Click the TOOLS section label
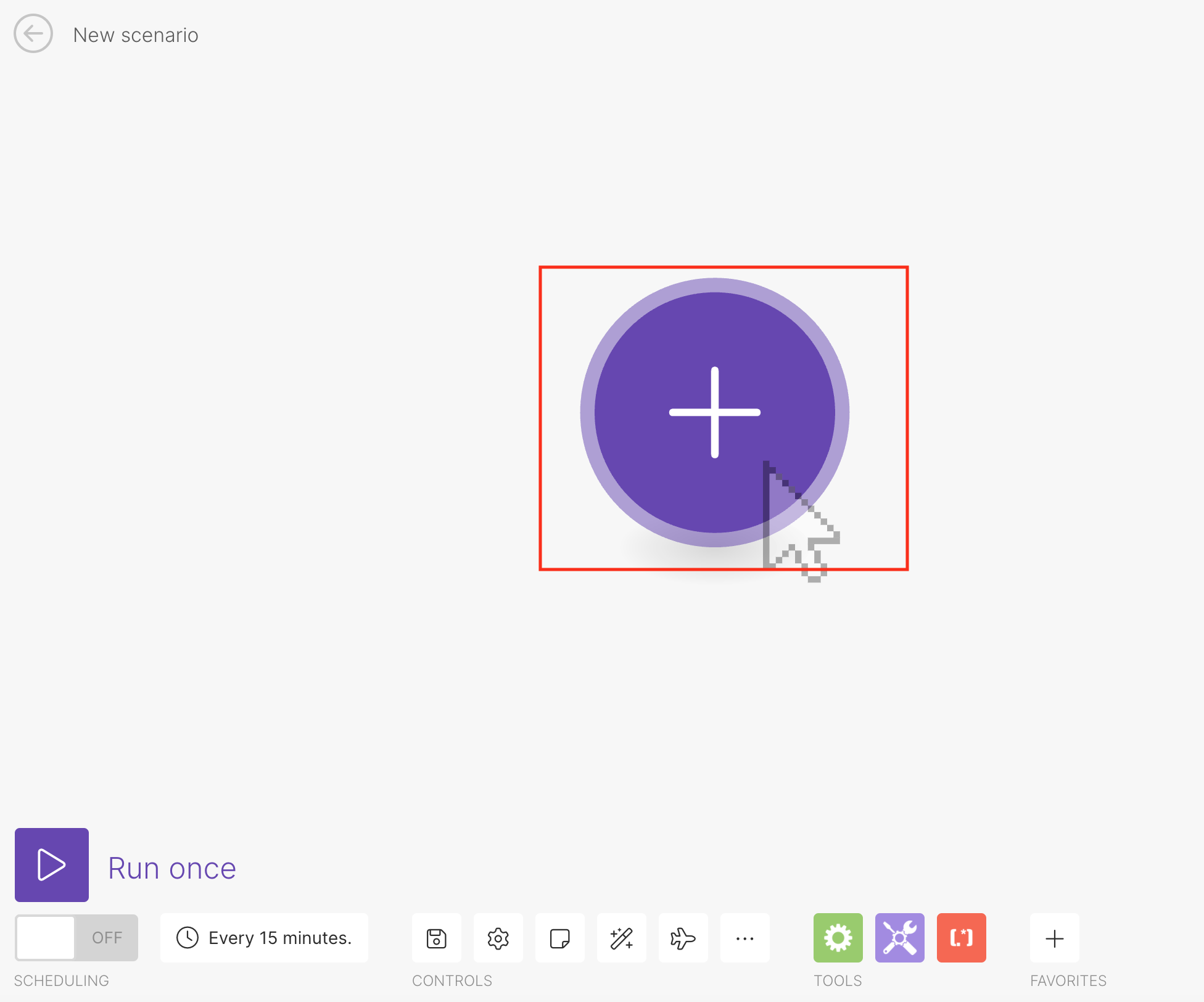Image resolution: width=1204 pixels, height=1002 pixels. [838, 980]
